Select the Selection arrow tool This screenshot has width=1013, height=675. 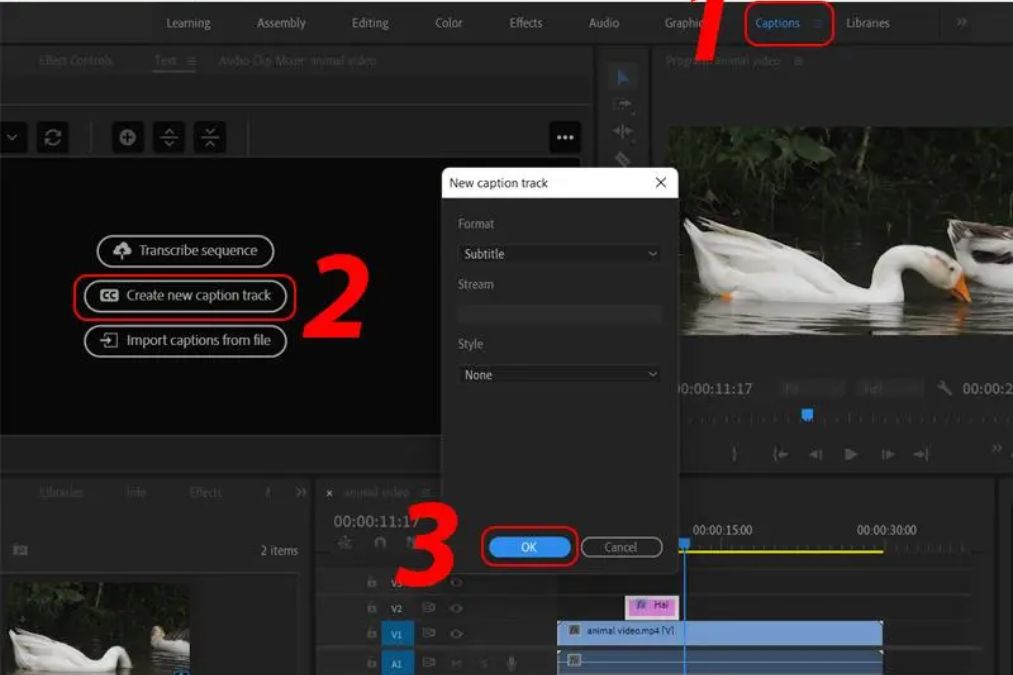click(x=622, y=78)
